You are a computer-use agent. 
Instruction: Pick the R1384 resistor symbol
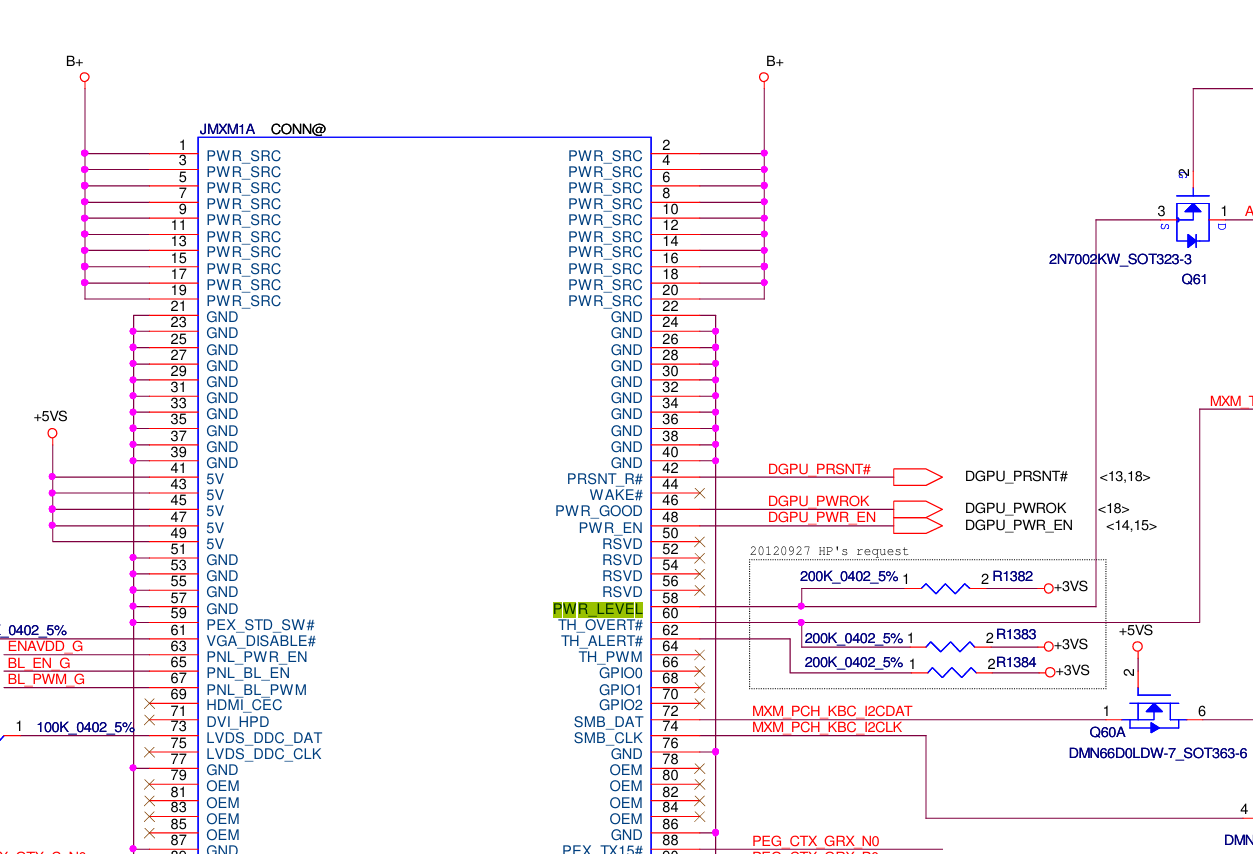[x=945, y=671]
